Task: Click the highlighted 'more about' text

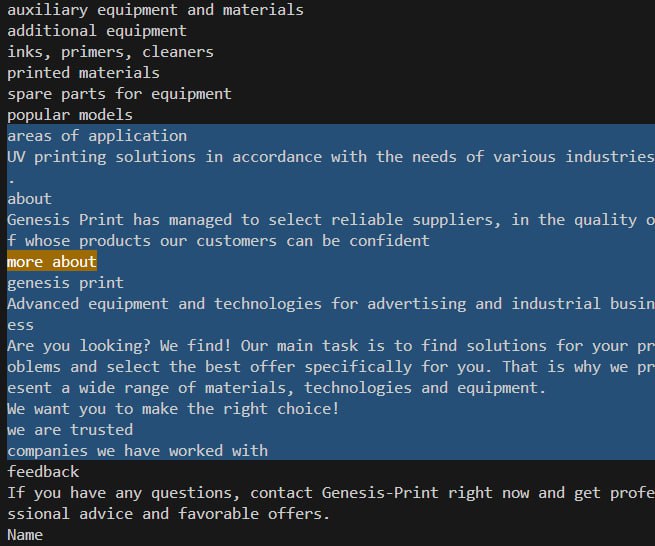Action: 52,262
